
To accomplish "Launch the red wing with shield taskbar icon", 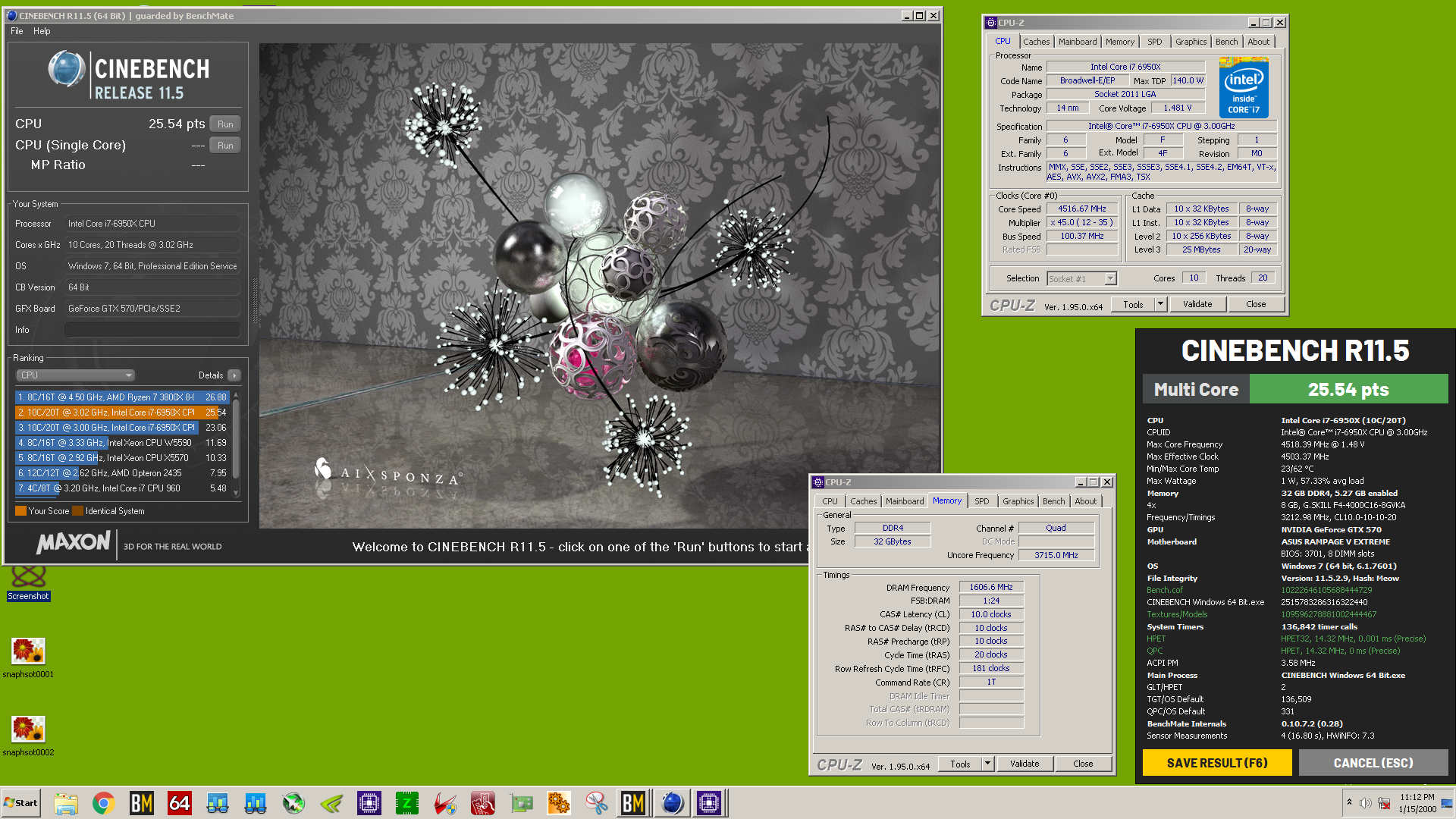I will pyautogui.click(x=445, y=803).
